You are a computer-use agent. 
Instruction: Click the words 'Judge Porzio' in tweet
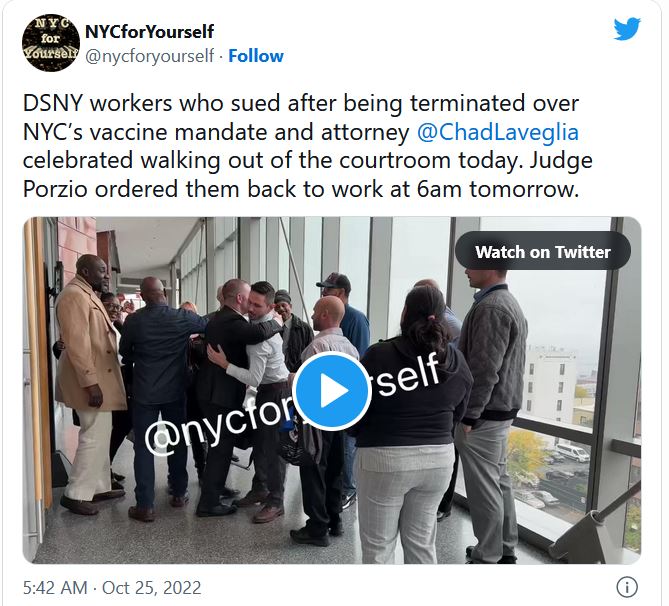(x=307, y=175)
